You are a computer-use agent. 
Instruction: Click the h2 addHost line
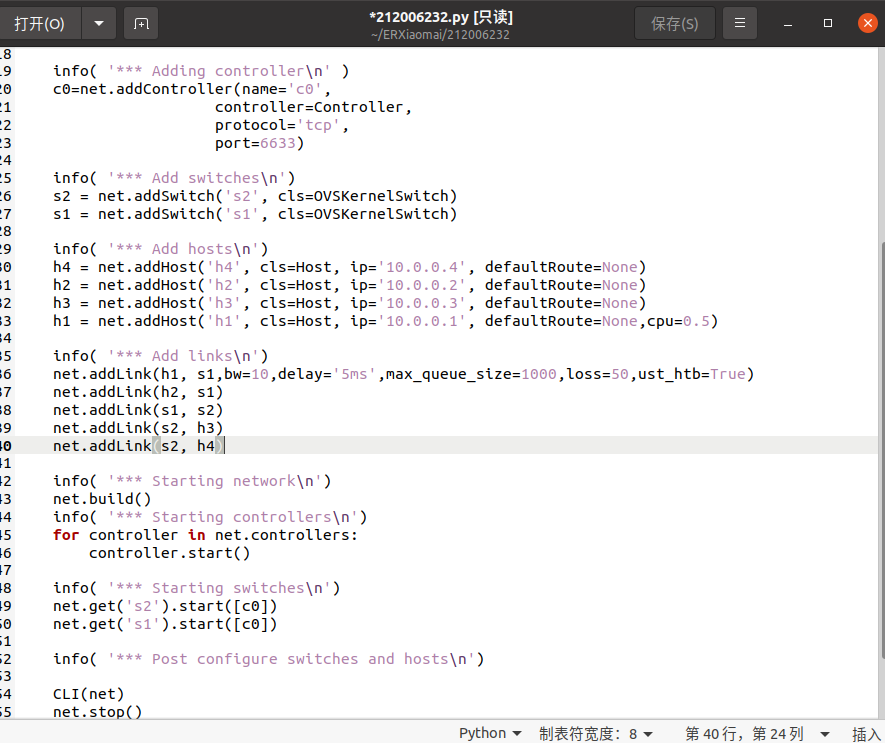coord(349,286)
